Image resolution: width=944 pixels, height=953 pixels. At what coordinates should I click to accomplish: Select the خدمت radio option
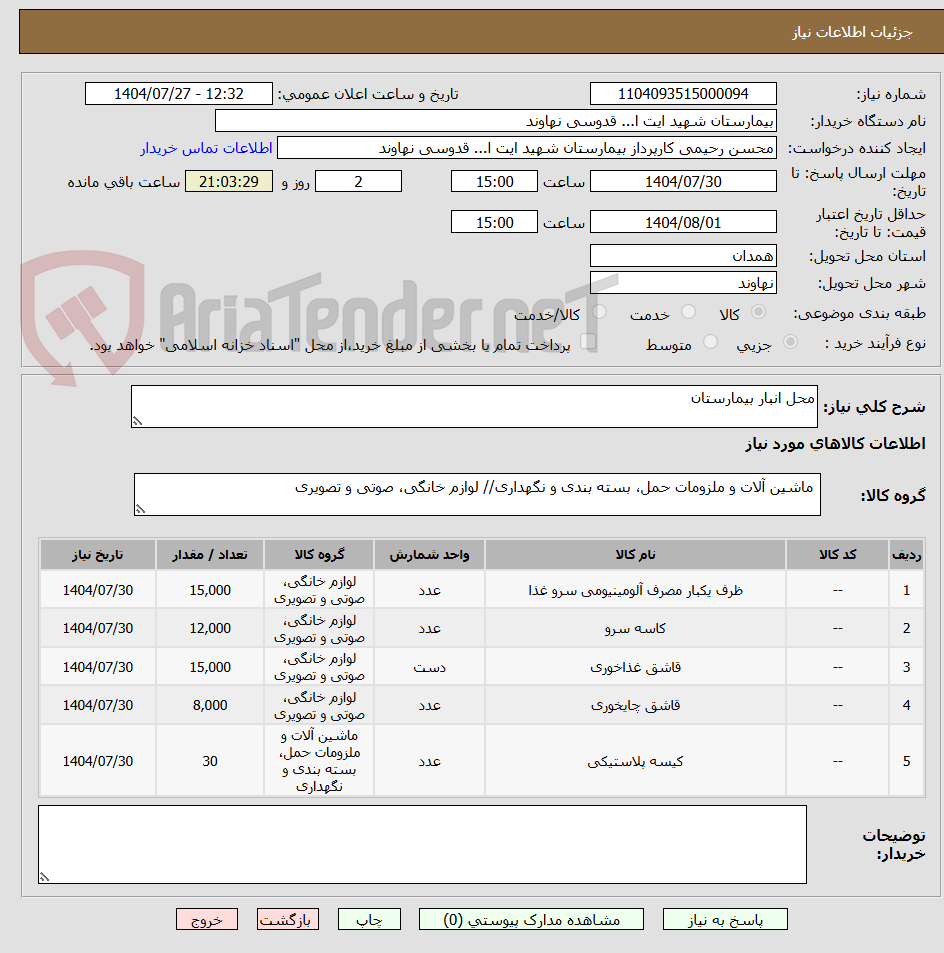pos(688,312)
